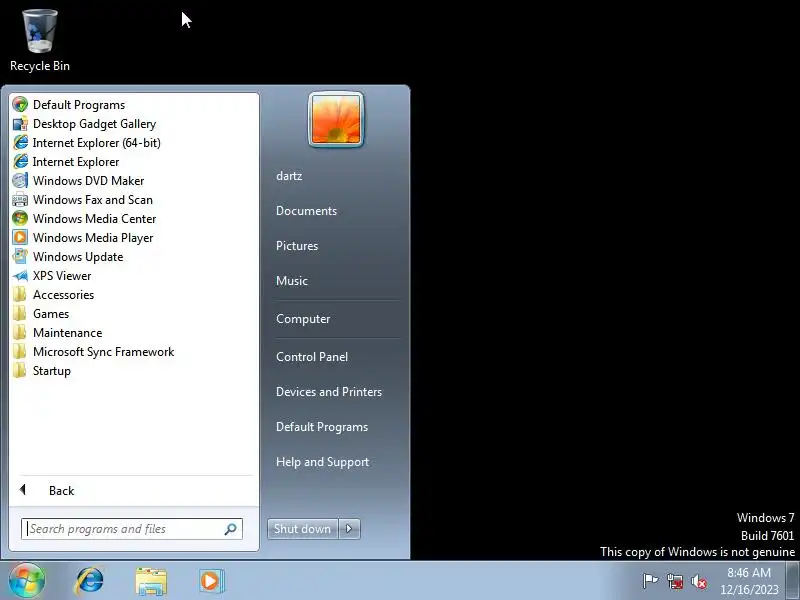Open the Default Programs icon in All Programs list
The image size is (800, 600).
coord(20,105)
